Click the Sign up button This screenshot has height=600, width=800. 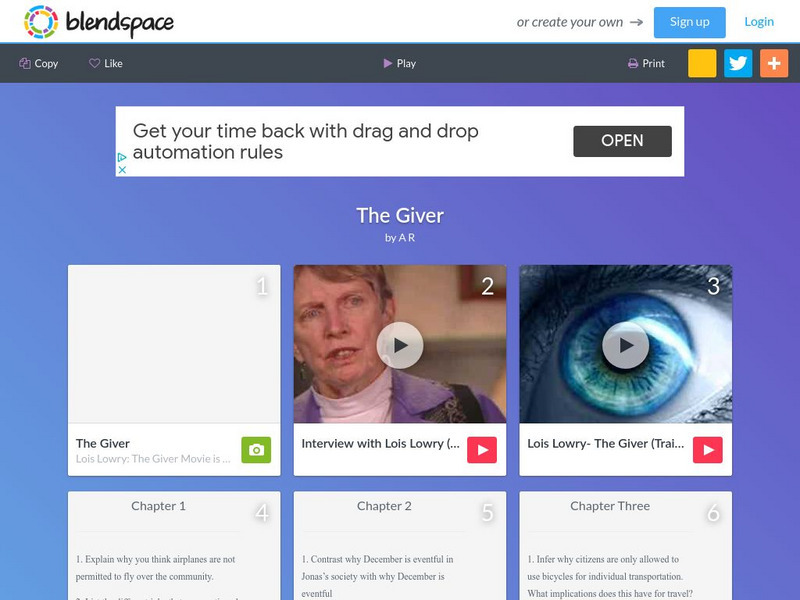pyautogui.click(x=689, y=22)
